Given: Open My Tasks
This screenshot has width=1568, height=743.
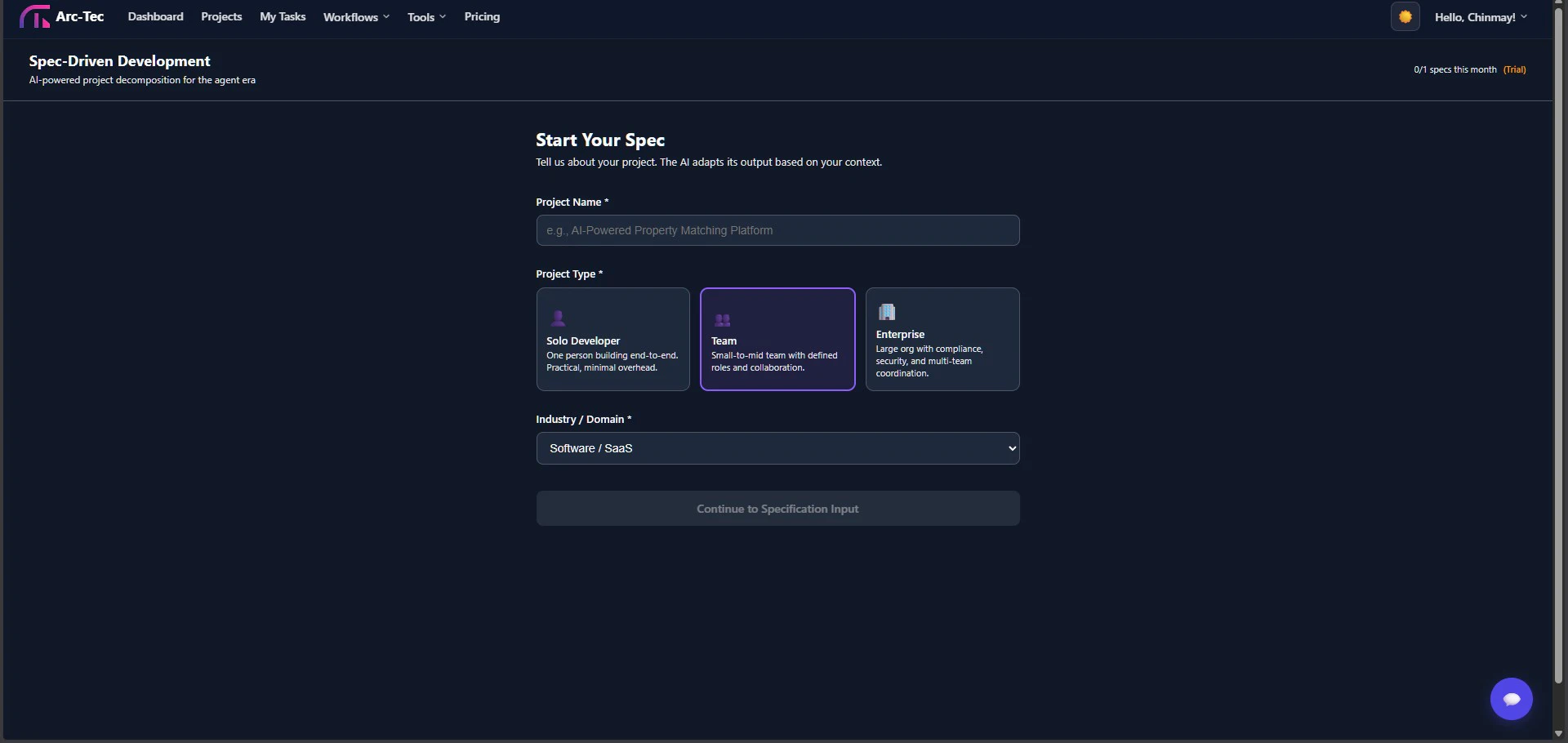Looking at the screenshot, I should click(283, 16).
